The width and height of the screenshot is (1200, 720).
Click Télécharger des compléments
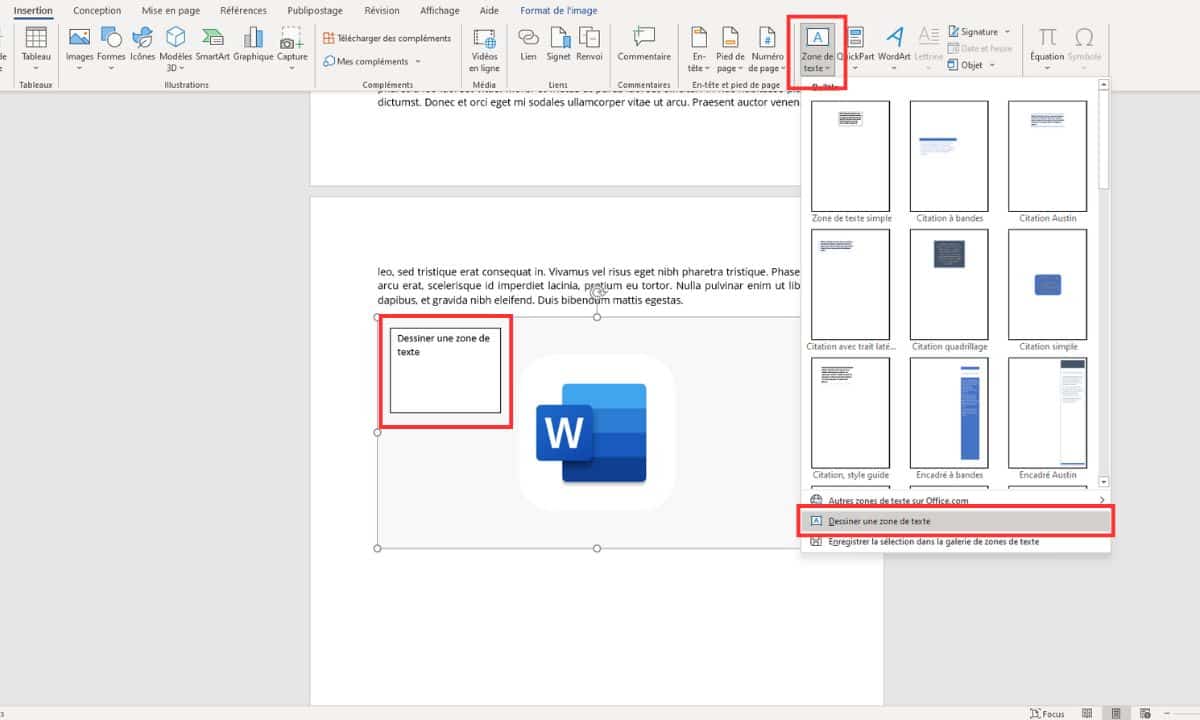pyautogui.click(x=387, y=38)
